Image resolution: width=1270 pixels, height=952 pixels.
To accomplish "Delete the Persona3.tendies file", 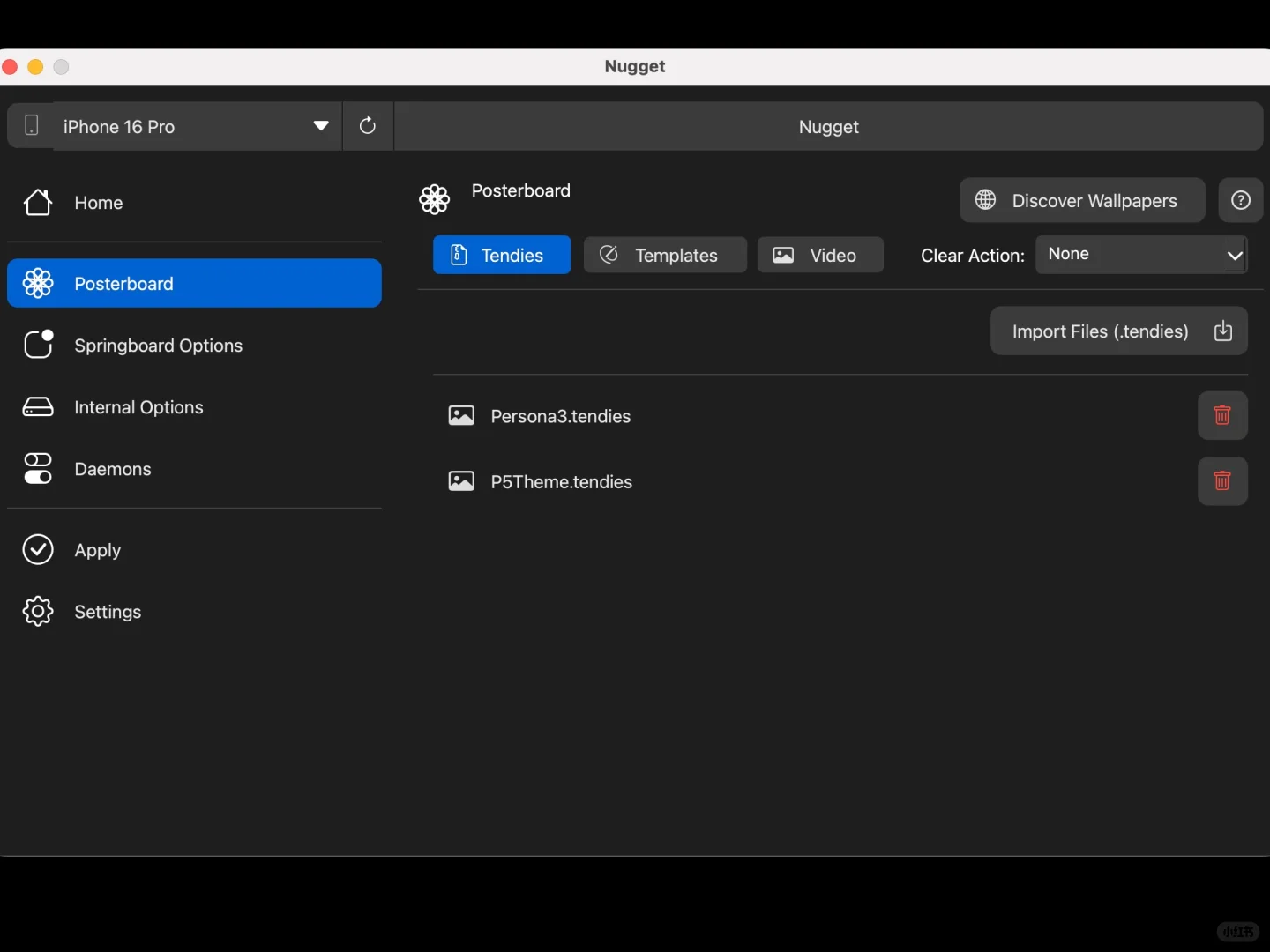I will point(1222,415).
